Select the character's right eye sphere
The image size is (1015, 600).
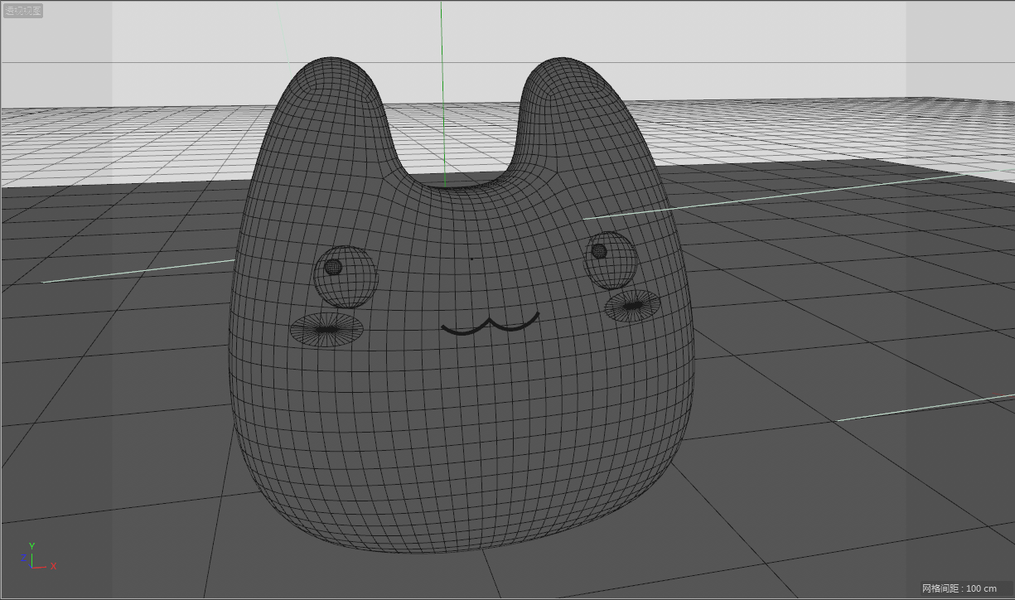point(611,260)
